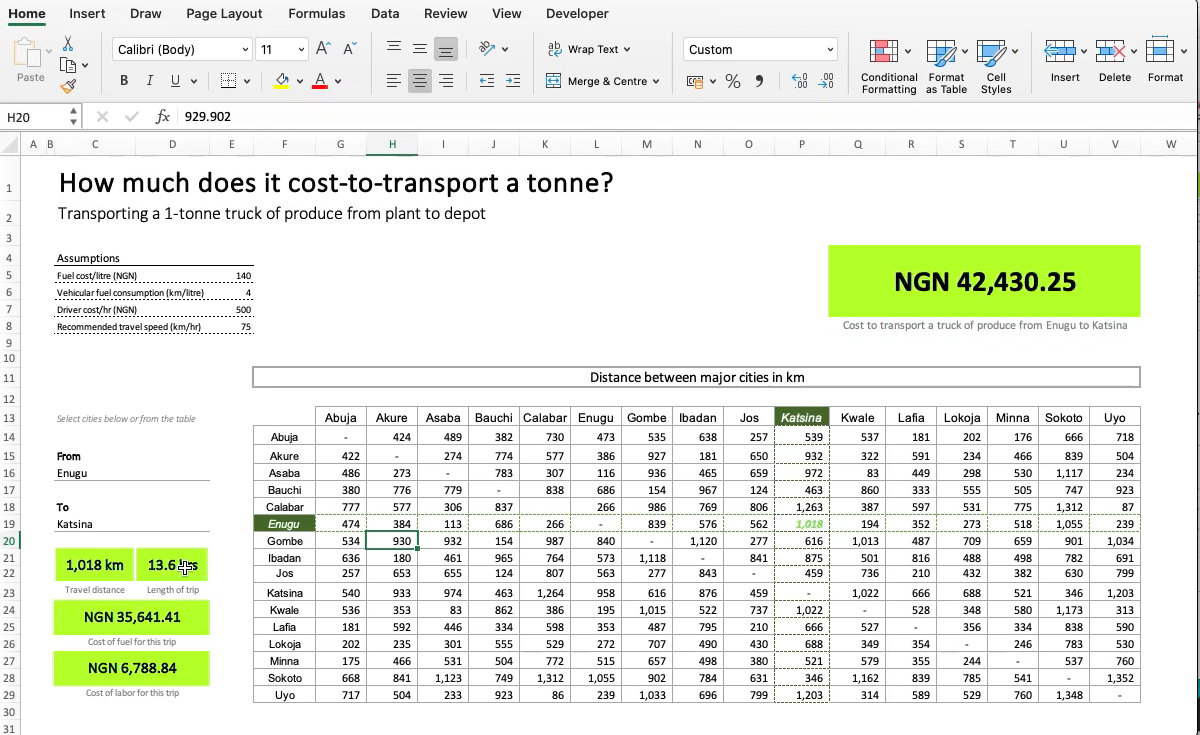Expand underline style options arrow

tap(193, 81)
